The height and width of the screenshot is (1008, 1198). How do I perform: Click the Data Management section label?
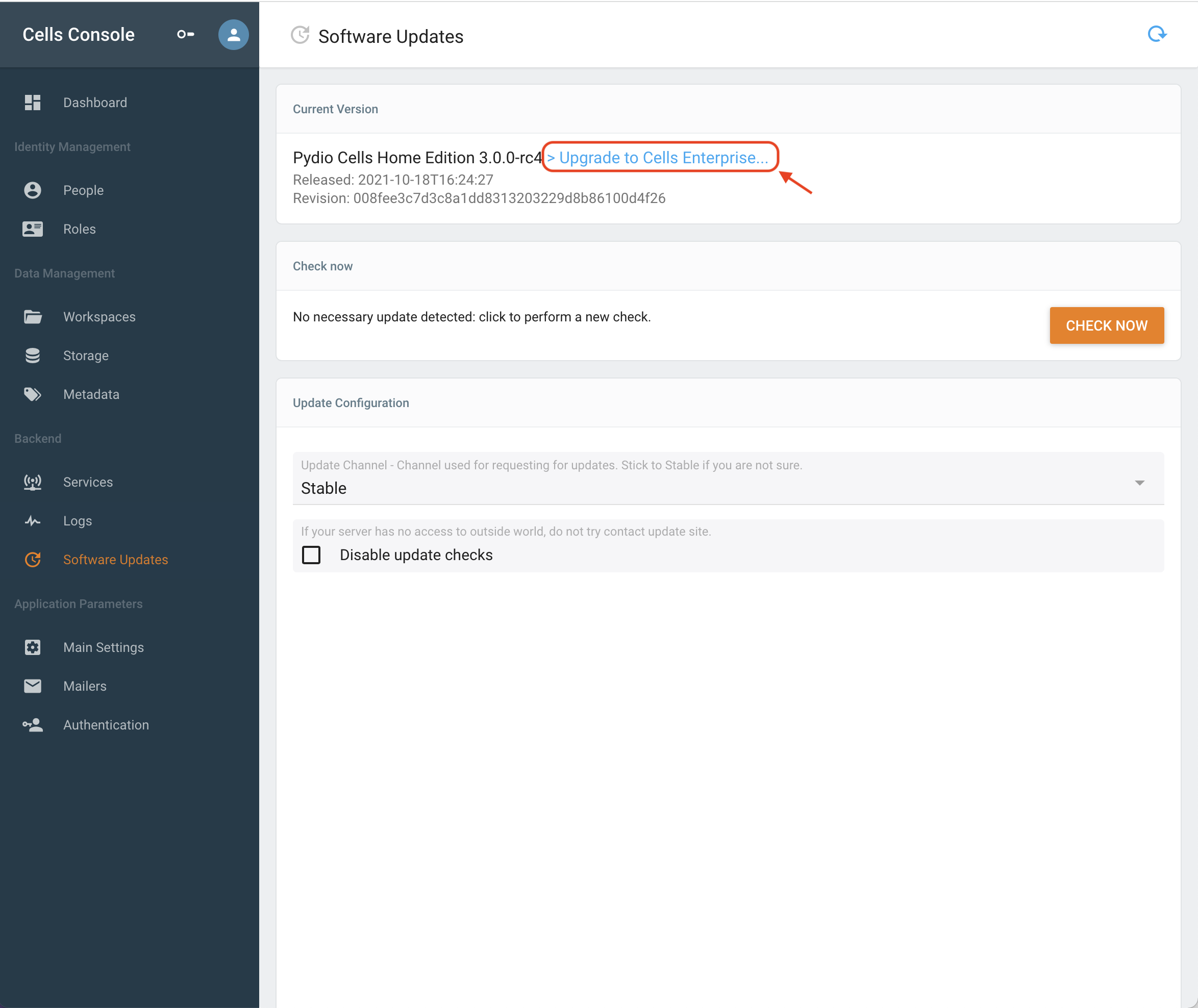[65, 273]
